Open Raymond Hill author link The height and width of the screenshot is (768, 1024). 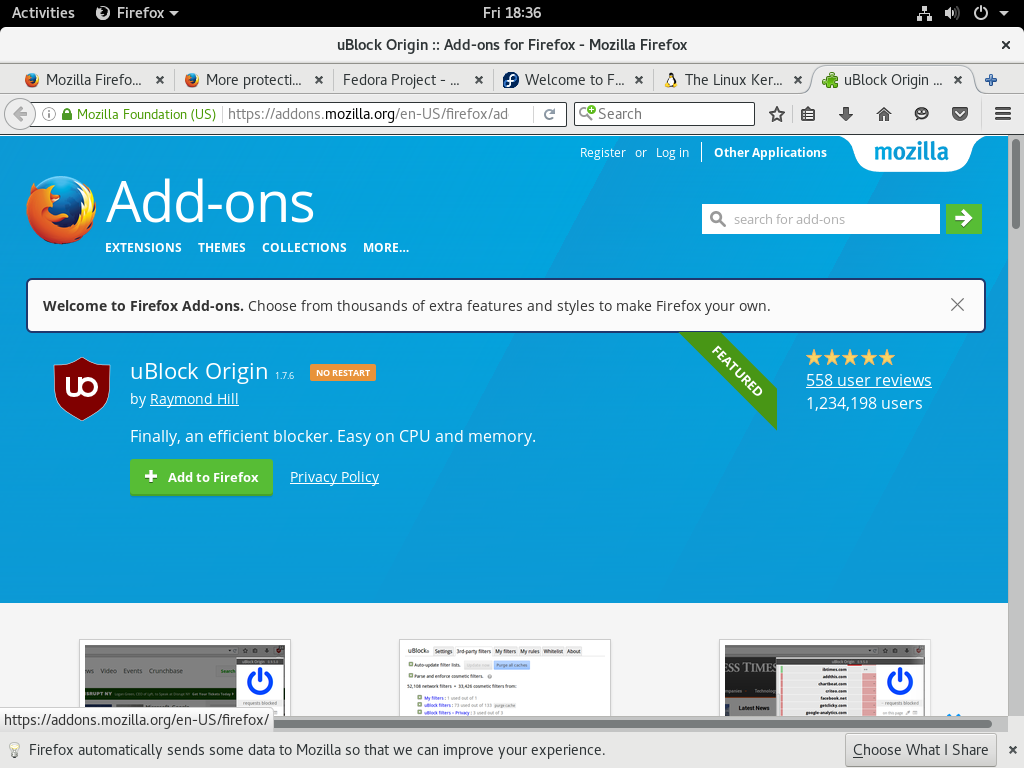coord(194,399)
